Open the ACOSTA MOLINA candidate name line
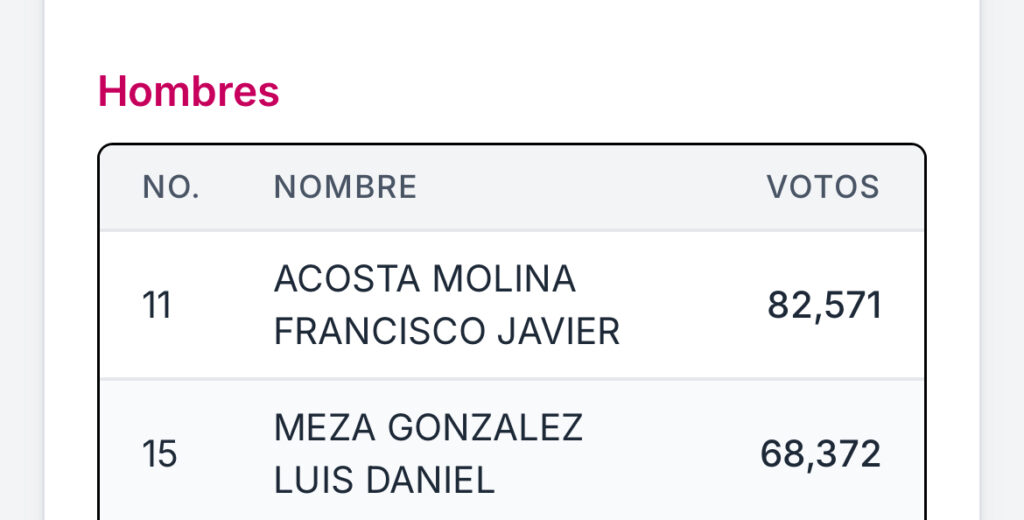Viewport: 1024px width, 520px height. [x=424, y=279]
